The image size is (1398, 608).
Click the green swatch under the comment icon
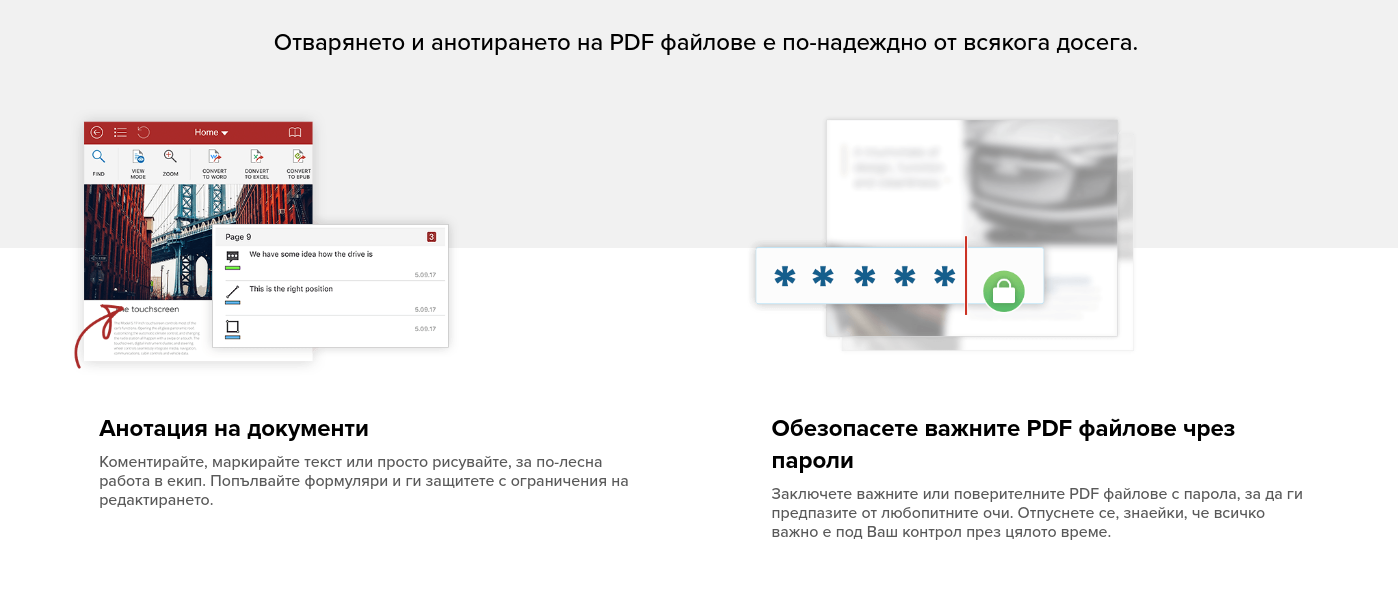(x=233, y=268)
